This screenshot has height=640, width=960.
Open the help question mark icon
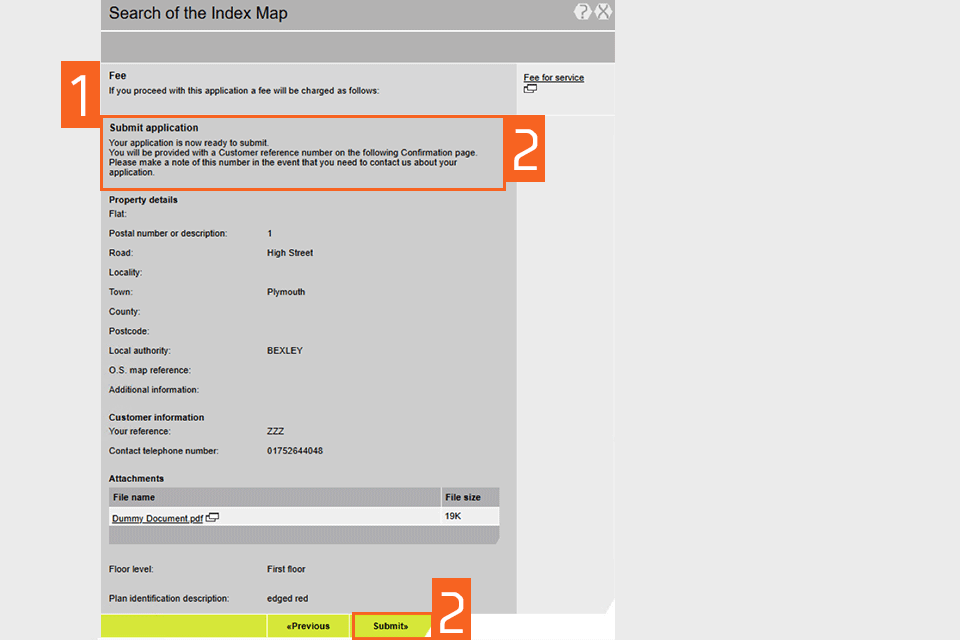click(583, 12)
